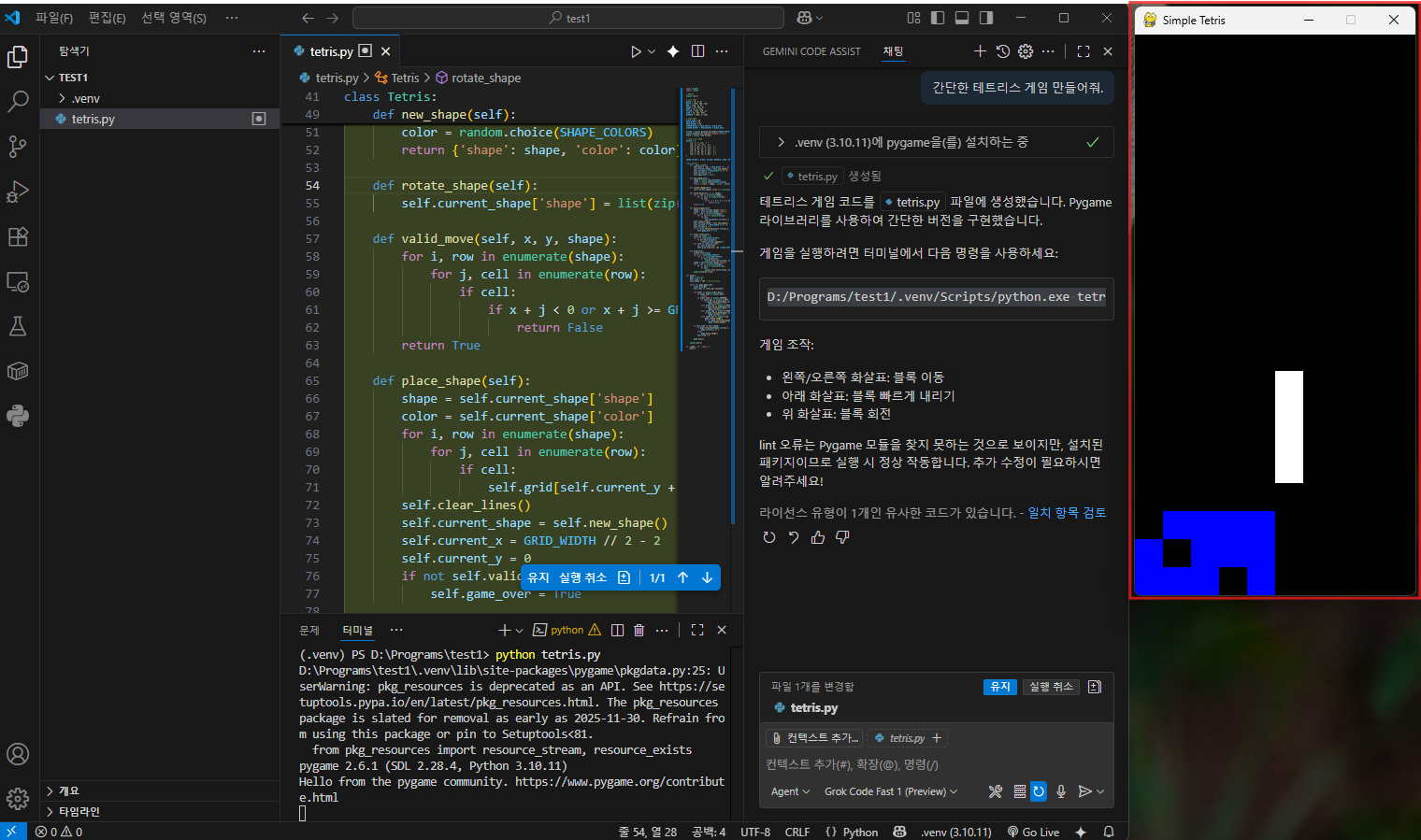Toggle the bottom panel layout button
Screen dimensions: 1421x840
(x=962, y=18)
